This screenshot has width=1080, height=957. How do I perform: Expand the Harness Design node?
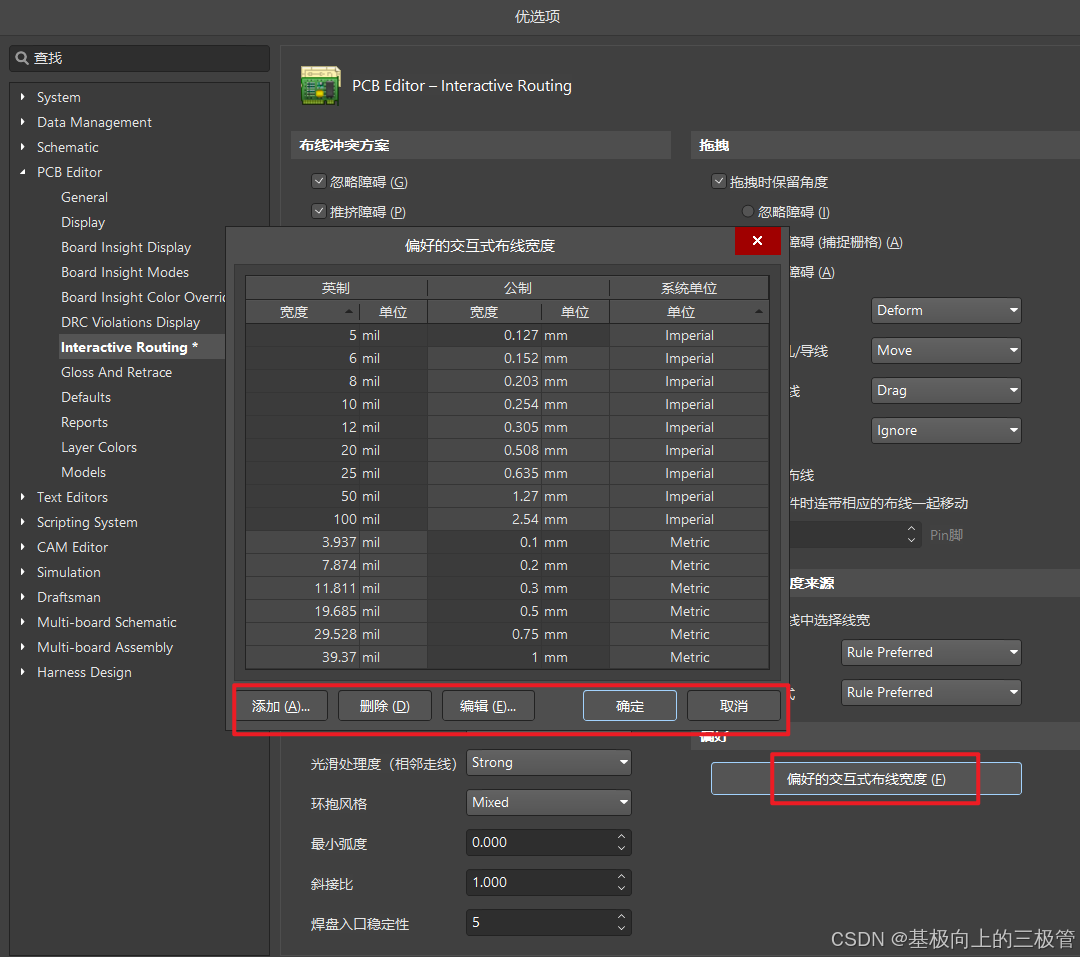coord(23,672)
